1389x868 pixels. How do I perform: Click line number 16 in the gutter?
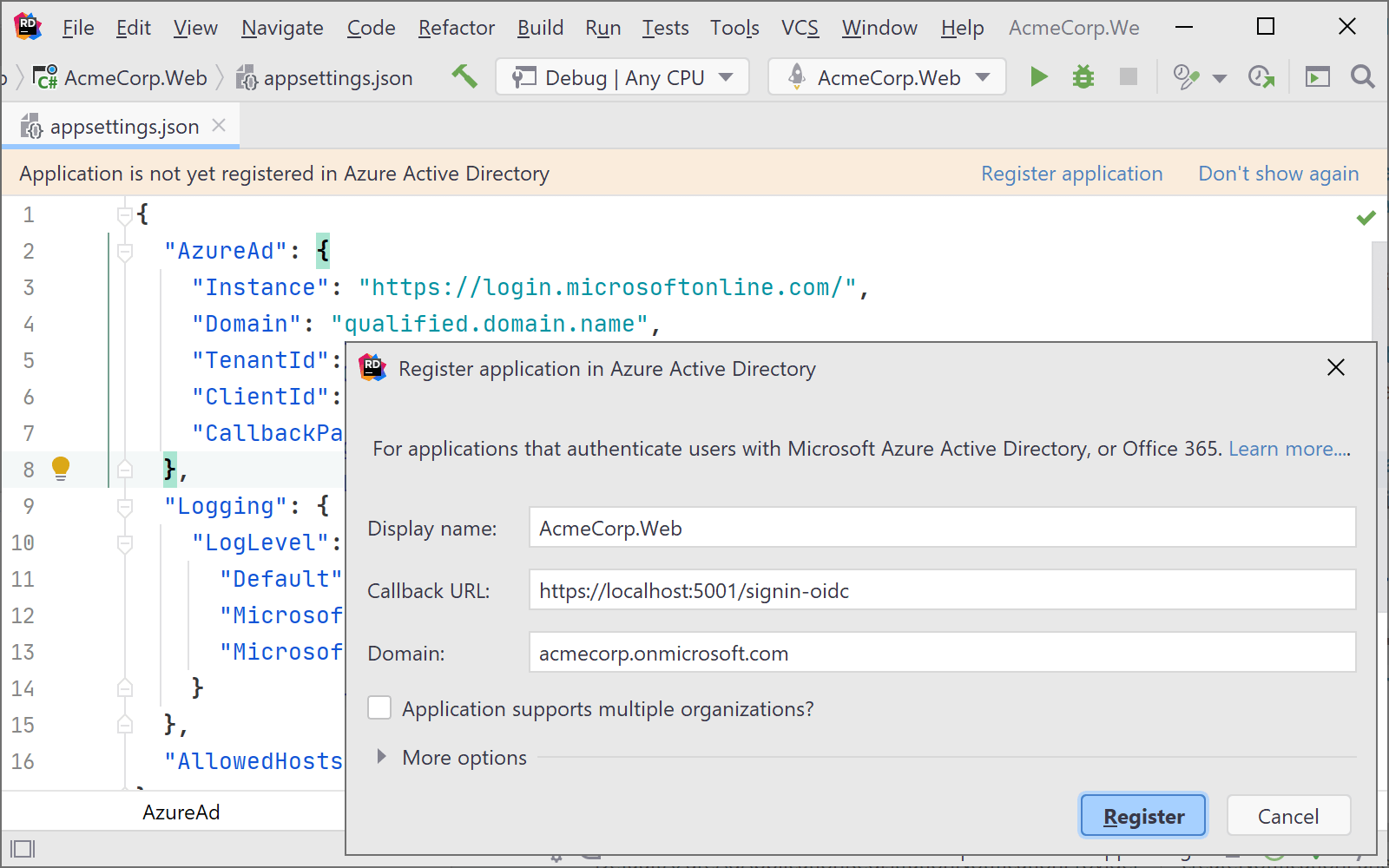tap(23, 761)
